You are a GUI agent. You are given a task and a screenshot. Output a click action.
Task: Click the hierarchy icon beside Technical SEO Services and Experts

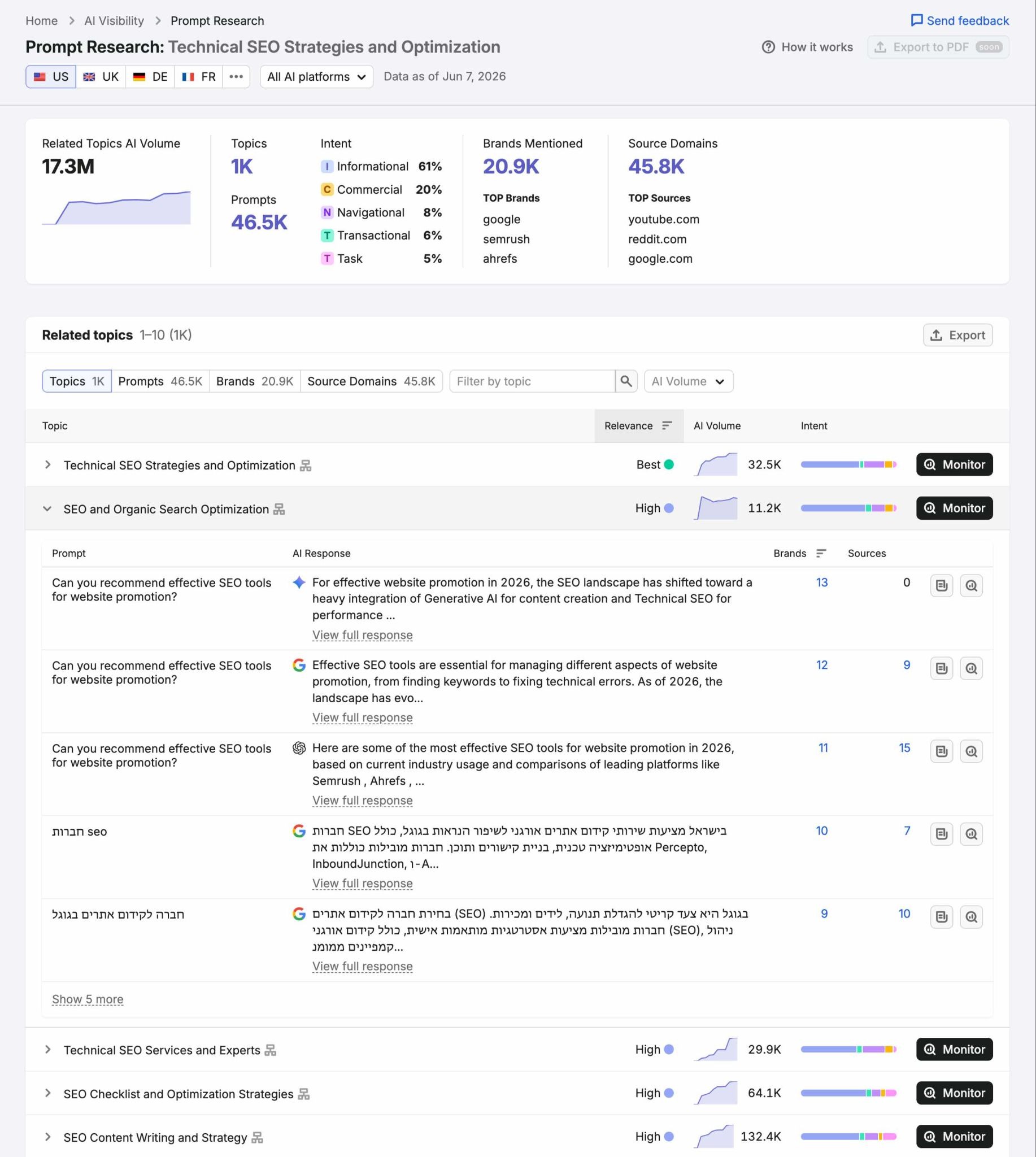point(271,1050)
